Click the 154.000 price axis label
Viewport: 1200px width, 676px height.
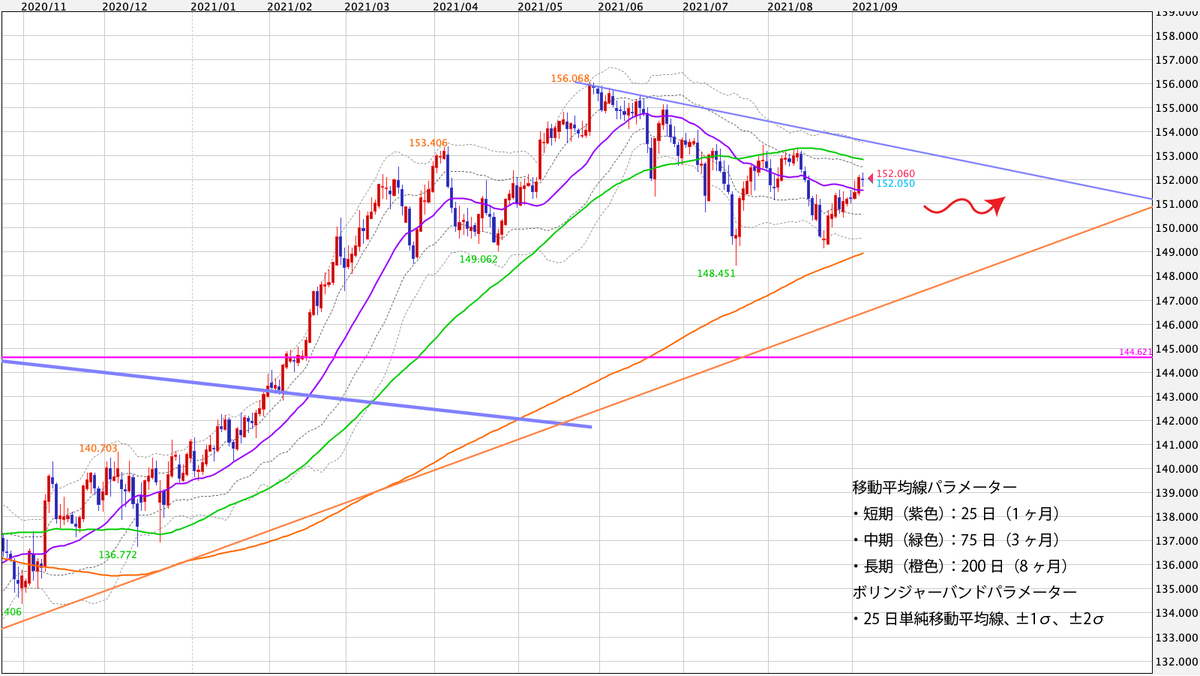coord(1176,132)
